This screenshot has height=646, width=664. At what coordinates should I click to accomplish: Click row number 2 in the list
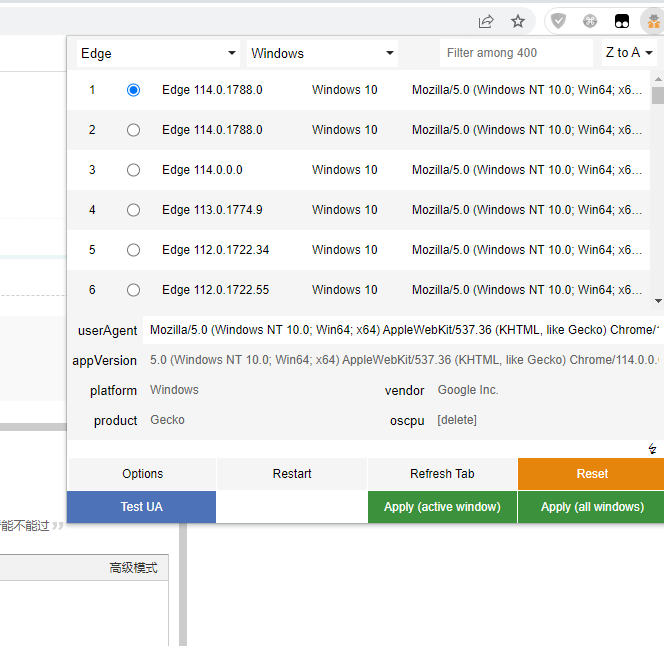pyautogui.click(x=92, y=130)
